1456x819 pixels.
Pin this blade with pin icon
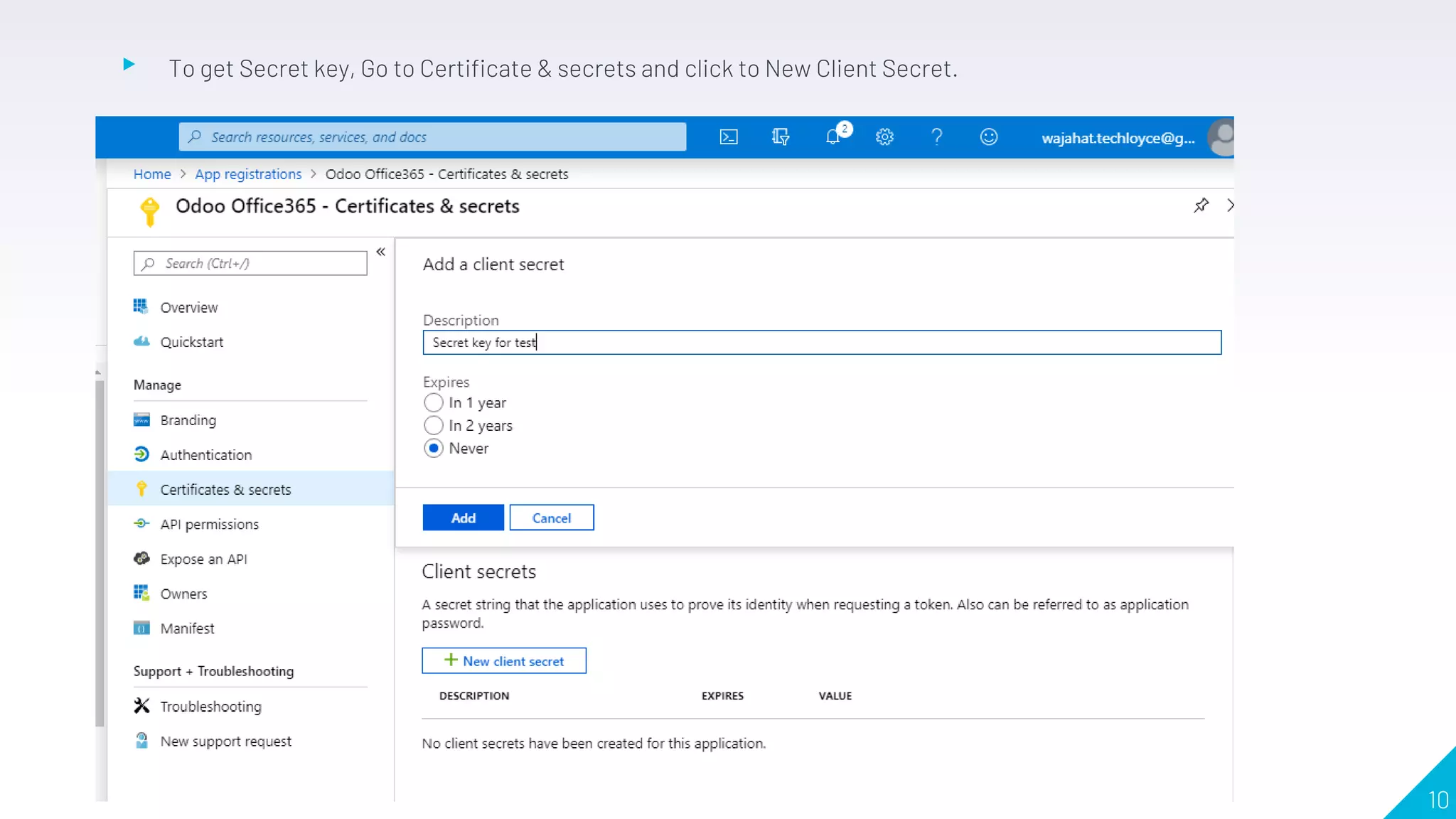point(1201,205)
